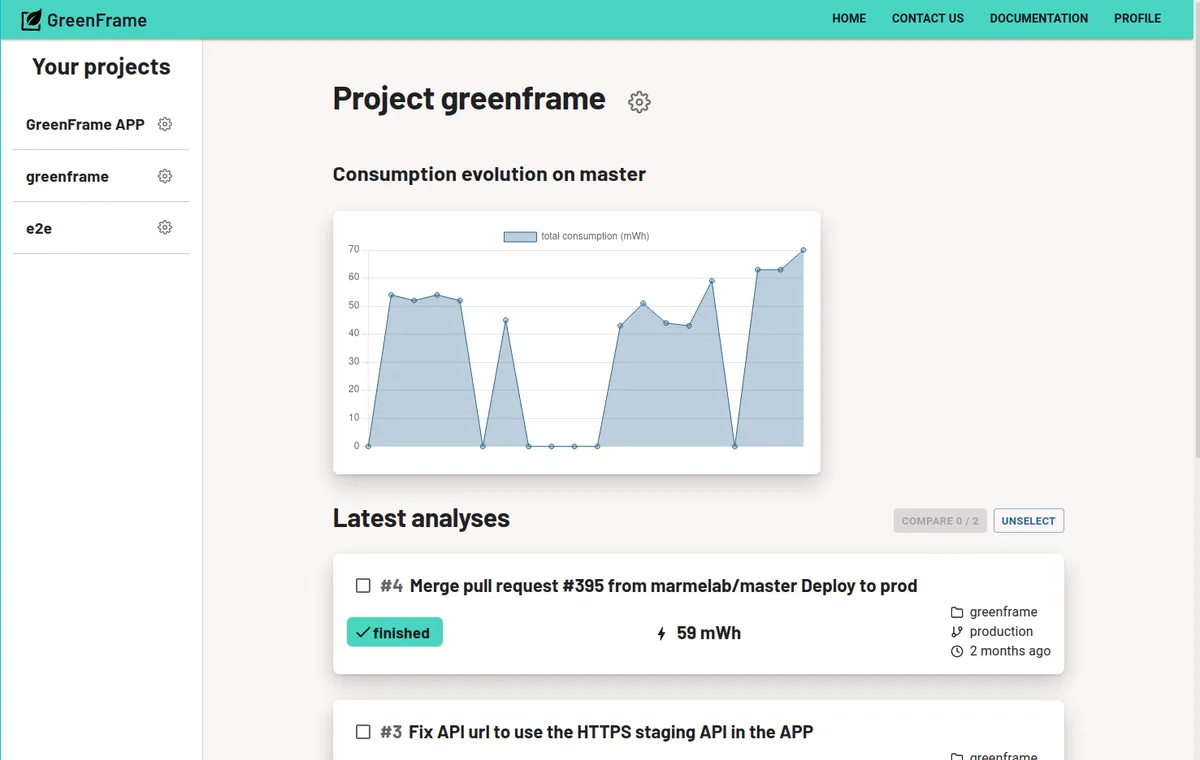Open the GreenFrame APP project settings gear
The height and width of the screenshot is (760, 1200).
point(164,124)
